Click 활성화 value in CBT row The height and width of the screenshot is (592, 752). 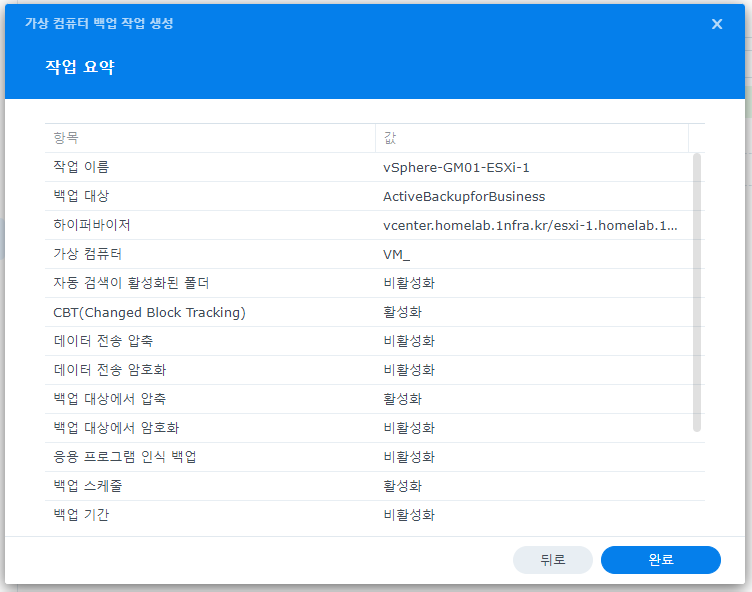tap(402, 312)
